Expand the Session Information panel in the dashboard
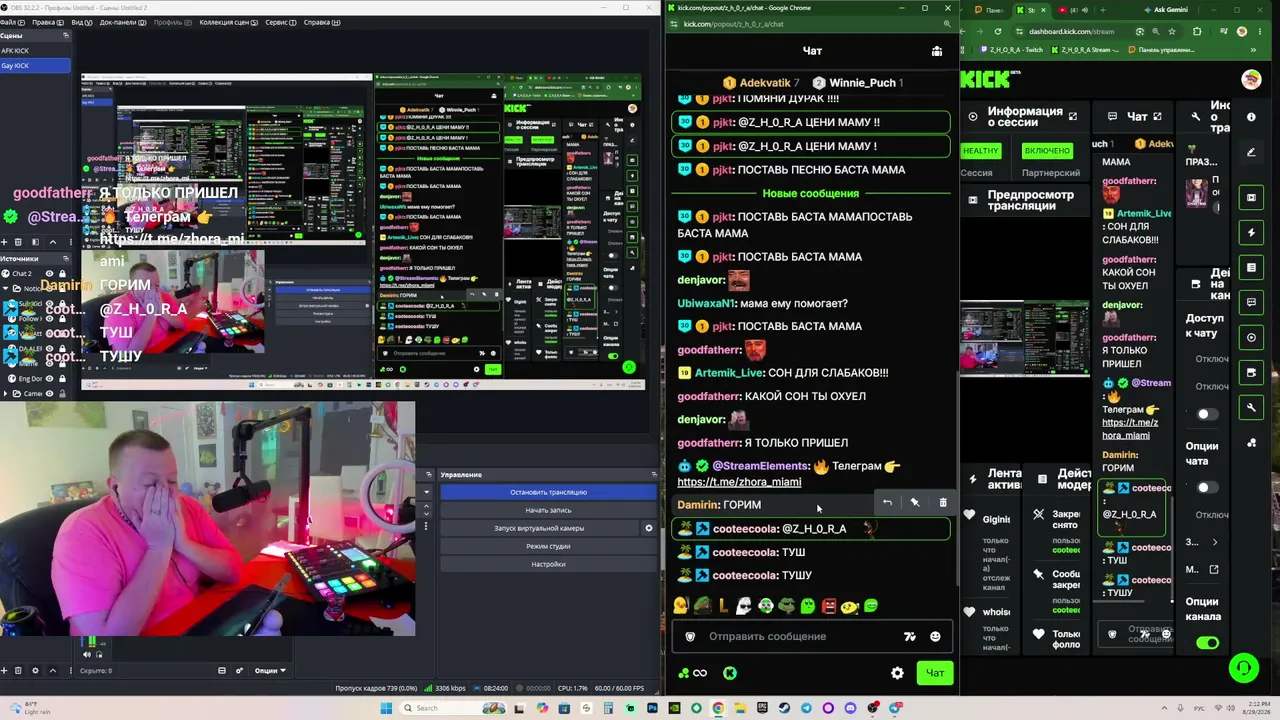Image resolution: width=1280 pixels, height=720 pixels. 1073,117
